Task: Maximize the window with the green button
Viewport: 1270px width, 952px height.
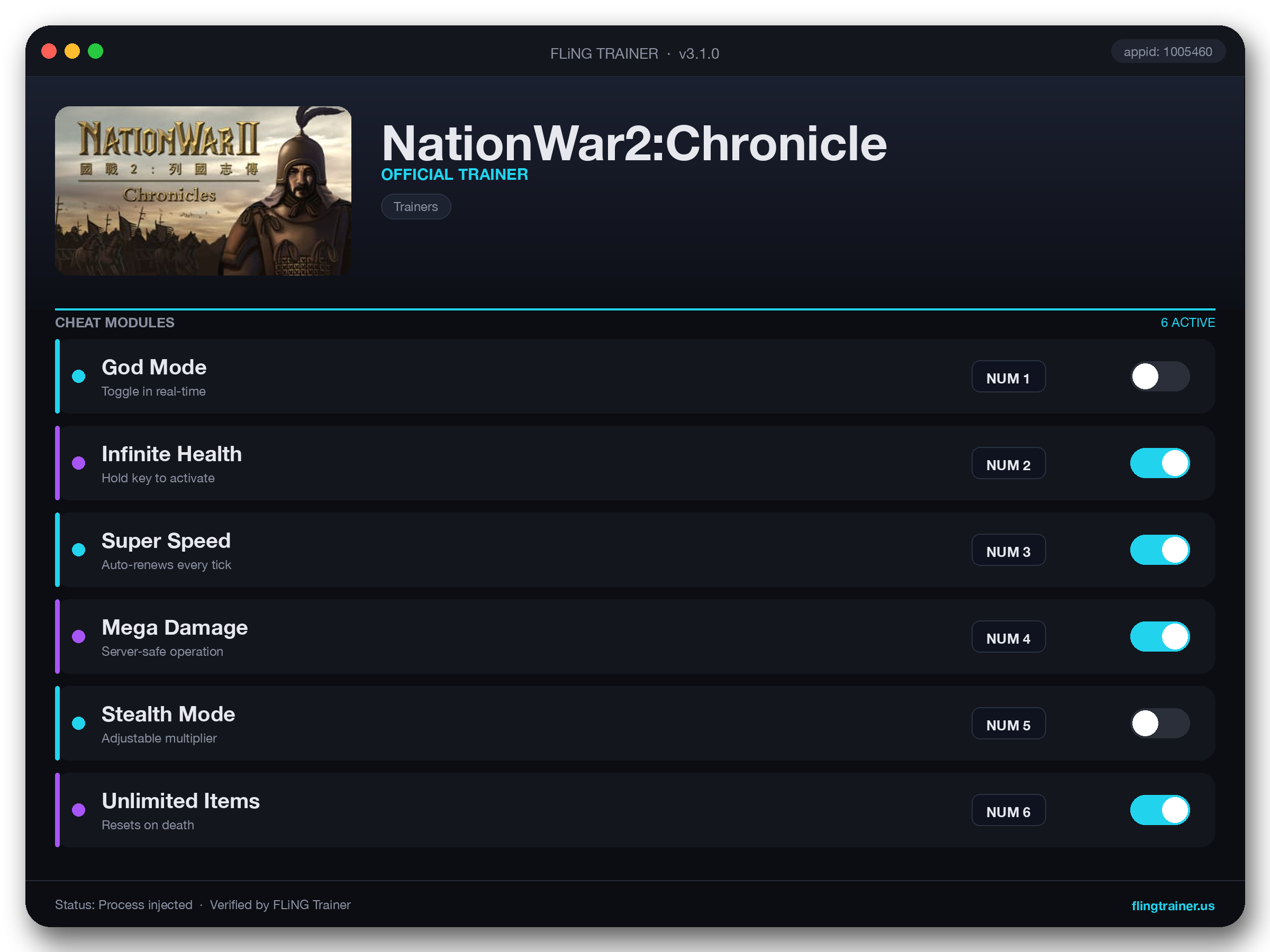Action: click(x=95, y=51)
